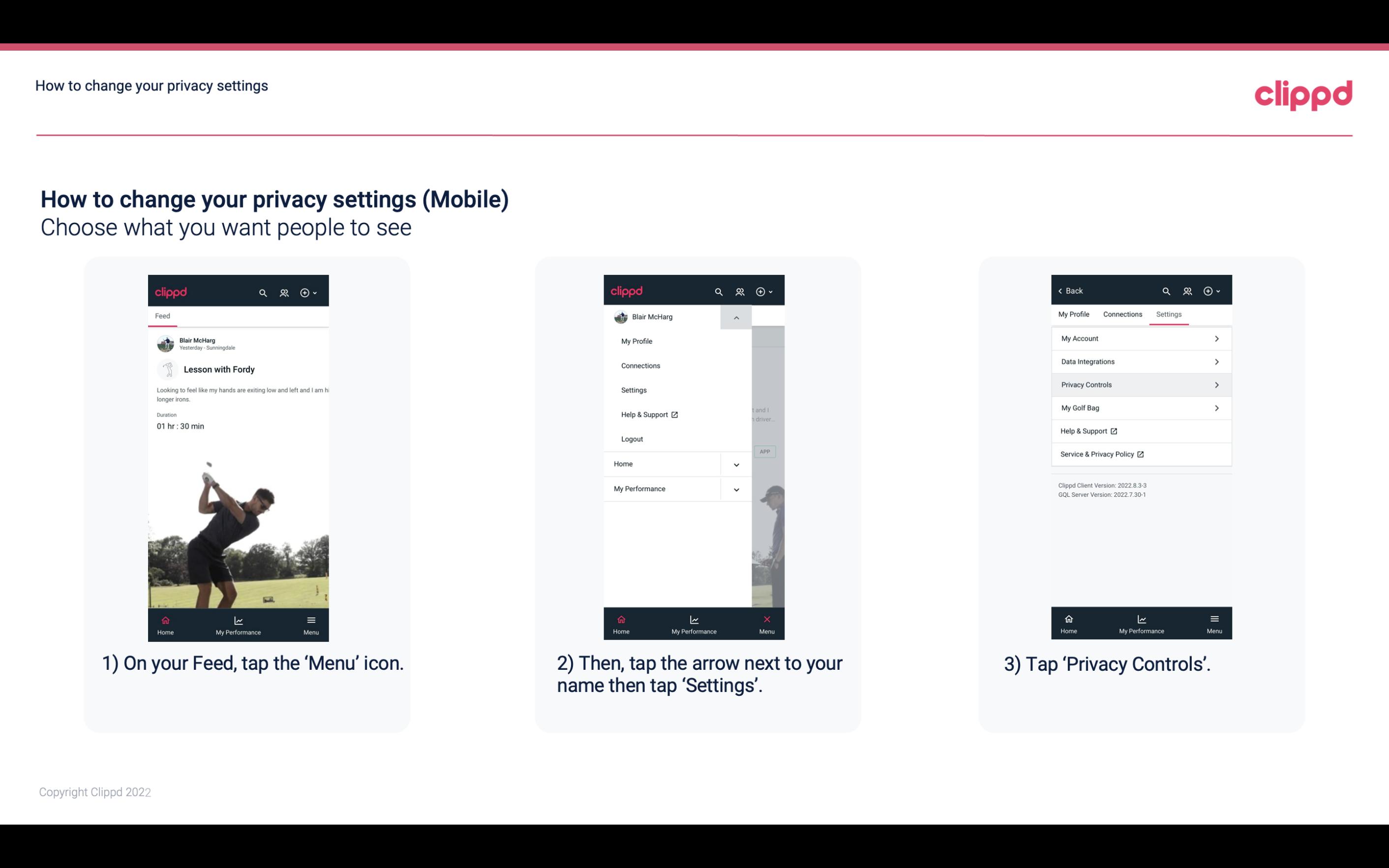Select the Settings tab in profile
Screen dimensions: 1389x868
pos(1169,314)
